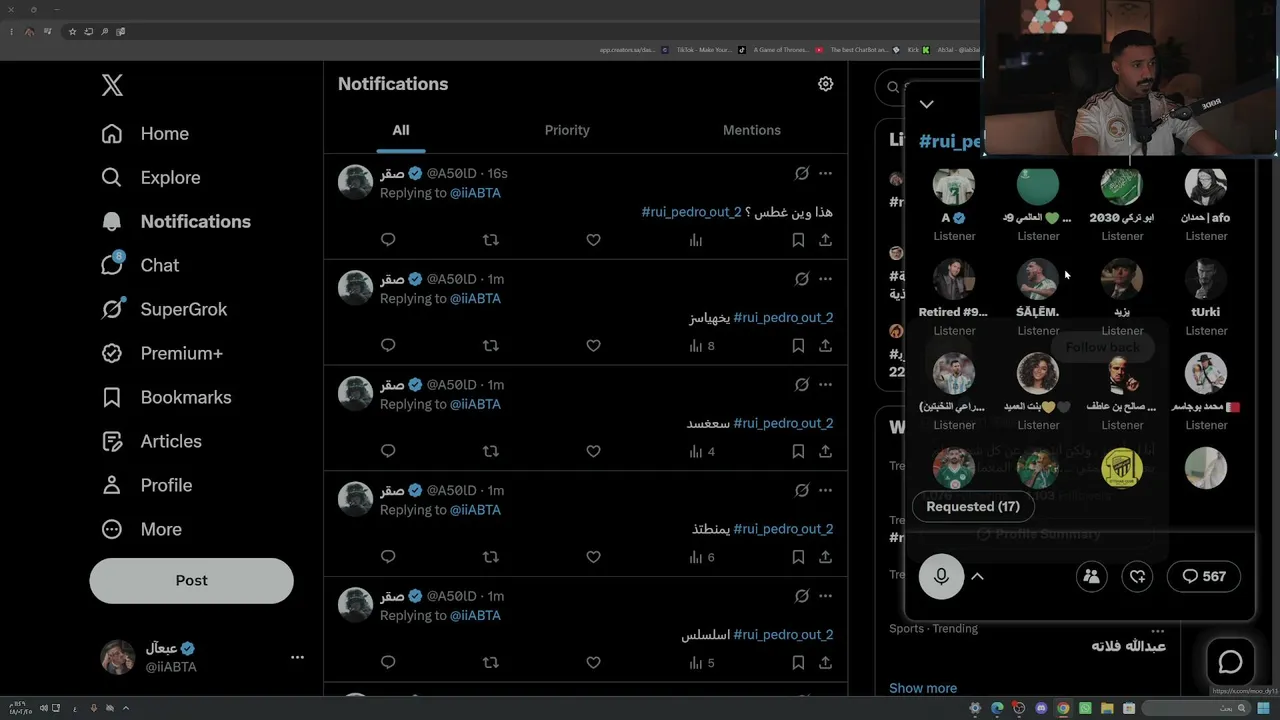Share the tweet with 6 views
The height and width of the screenshot is (720, 1280).
[825, 557]
